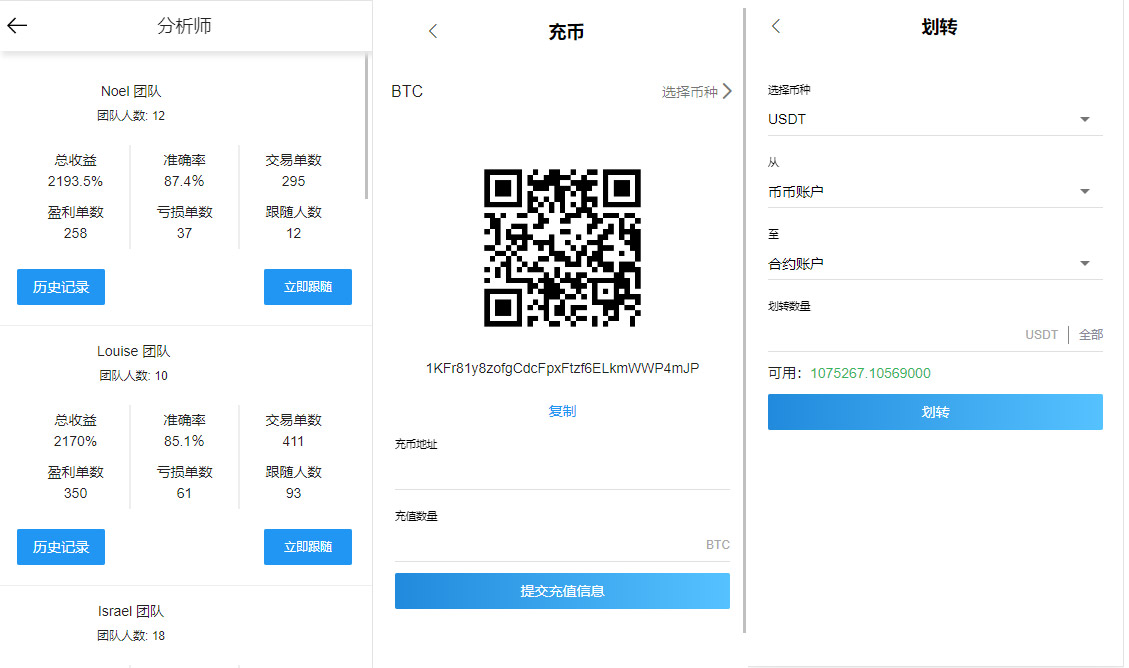Submit with 提交充值信息 button
Screen dimensions: 1129x668
click(562, 591)
